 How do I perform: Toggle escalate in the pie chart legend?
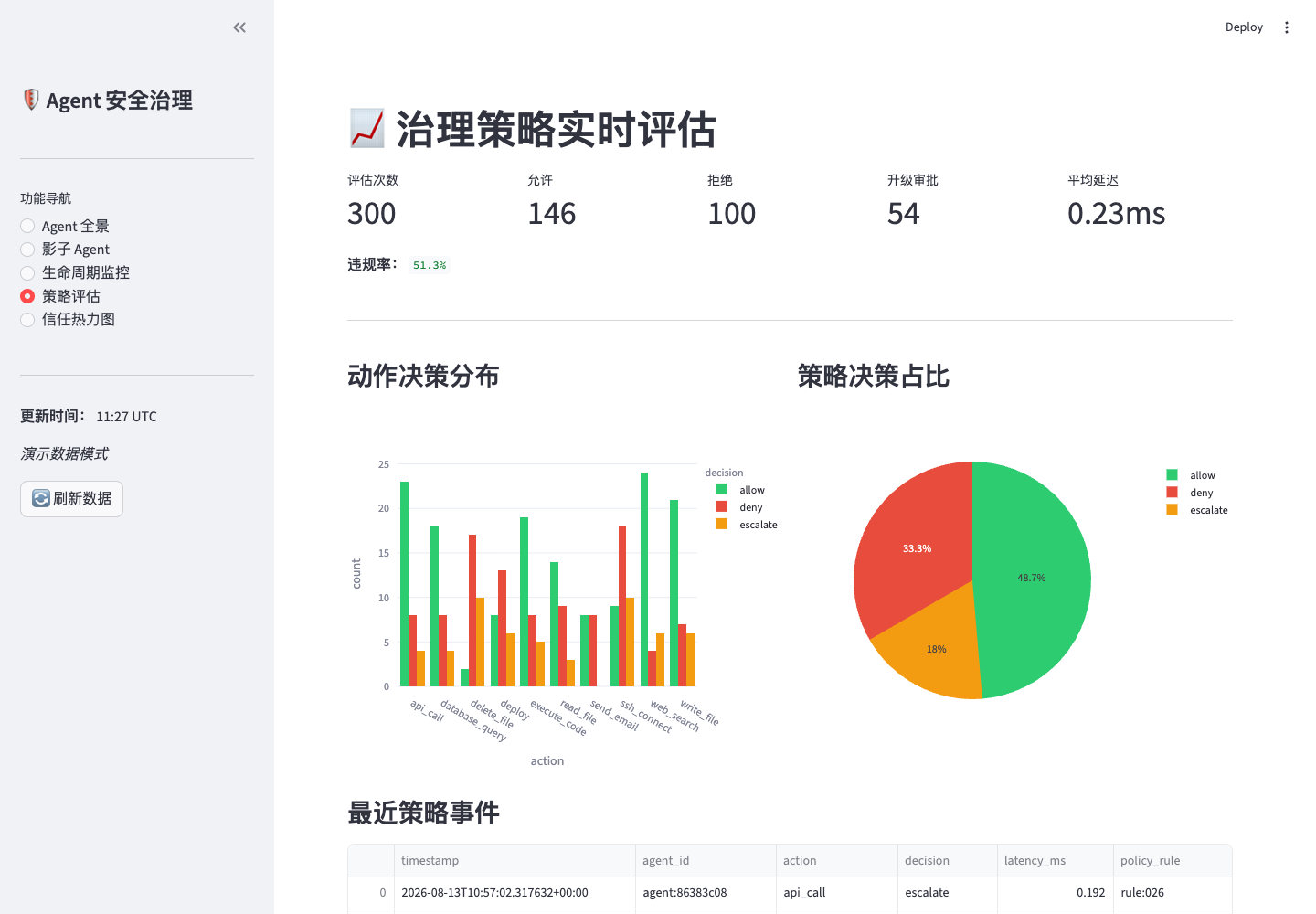pos(1197,510)
